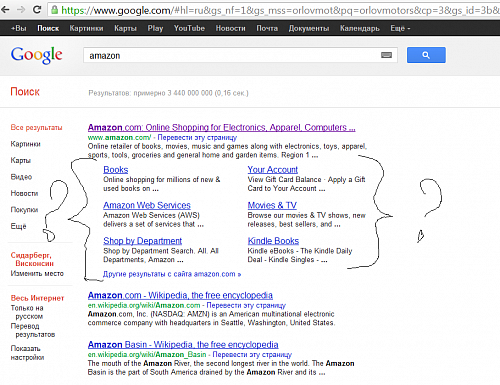Filter by Покупки in left sidebar
The image size is (500, 385).
point(24,210)
